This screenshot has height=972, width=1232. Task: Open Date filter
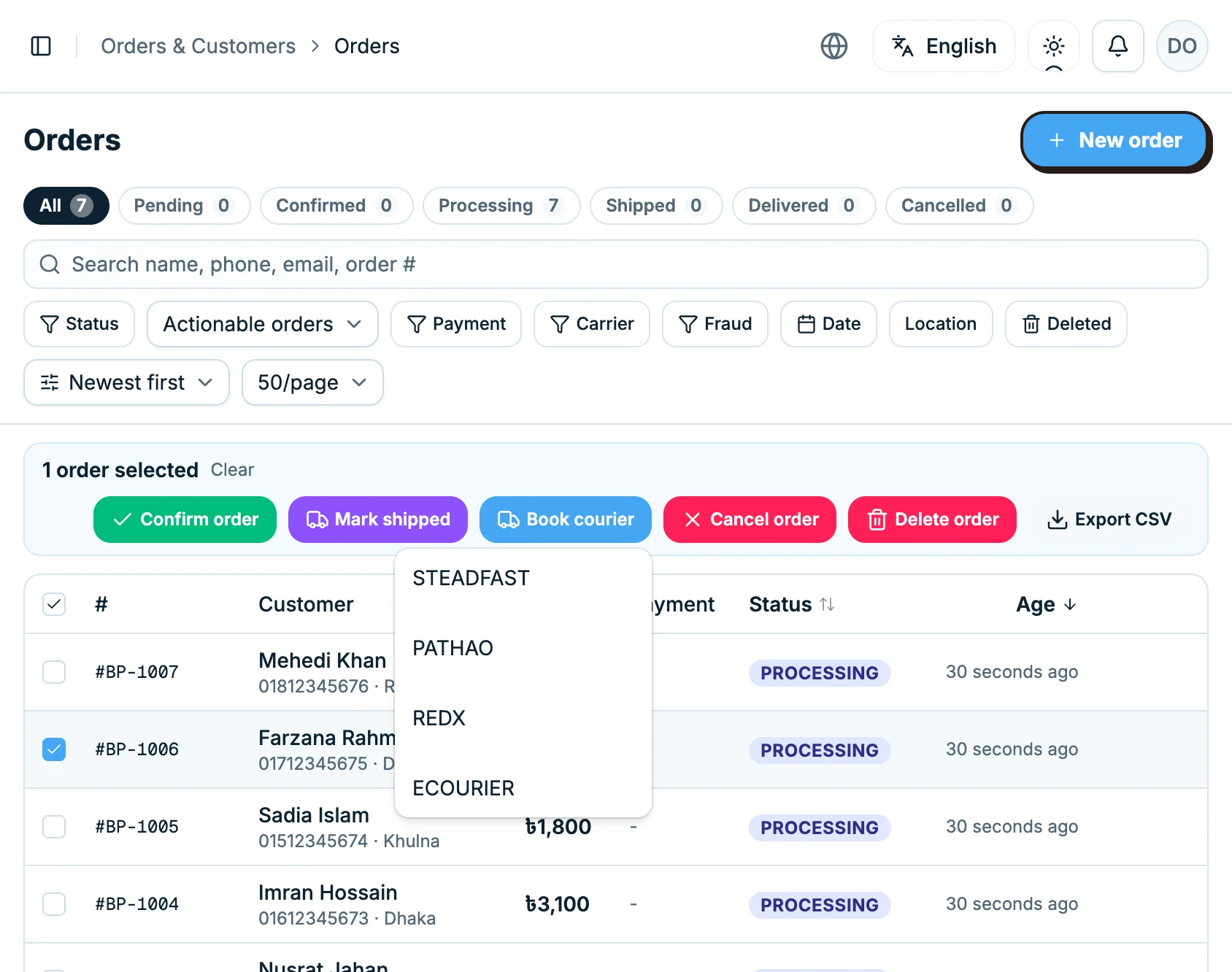[828, 324]
